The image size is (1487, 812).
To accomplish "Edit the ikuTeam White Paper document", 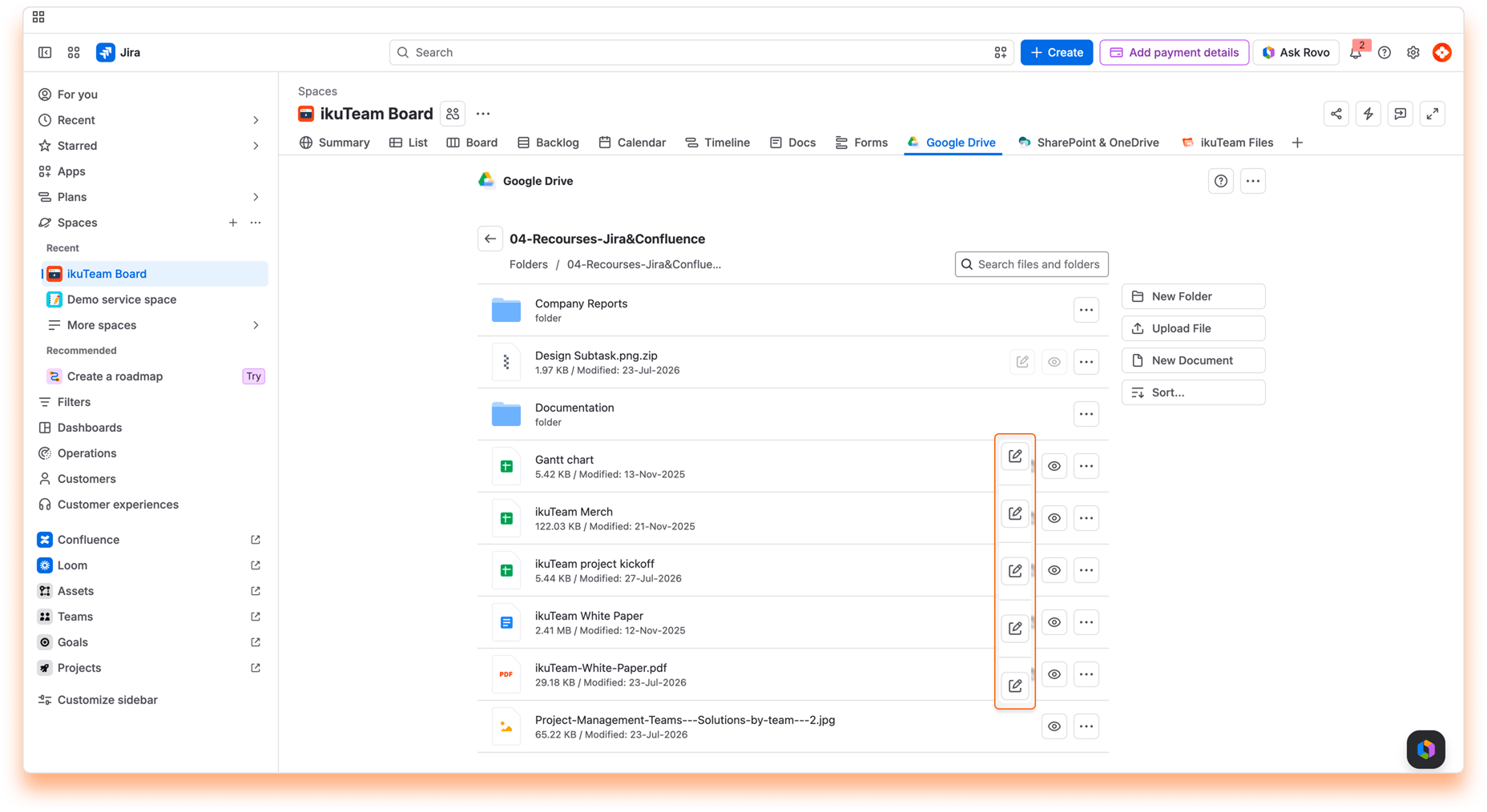I will (1015, 629).
